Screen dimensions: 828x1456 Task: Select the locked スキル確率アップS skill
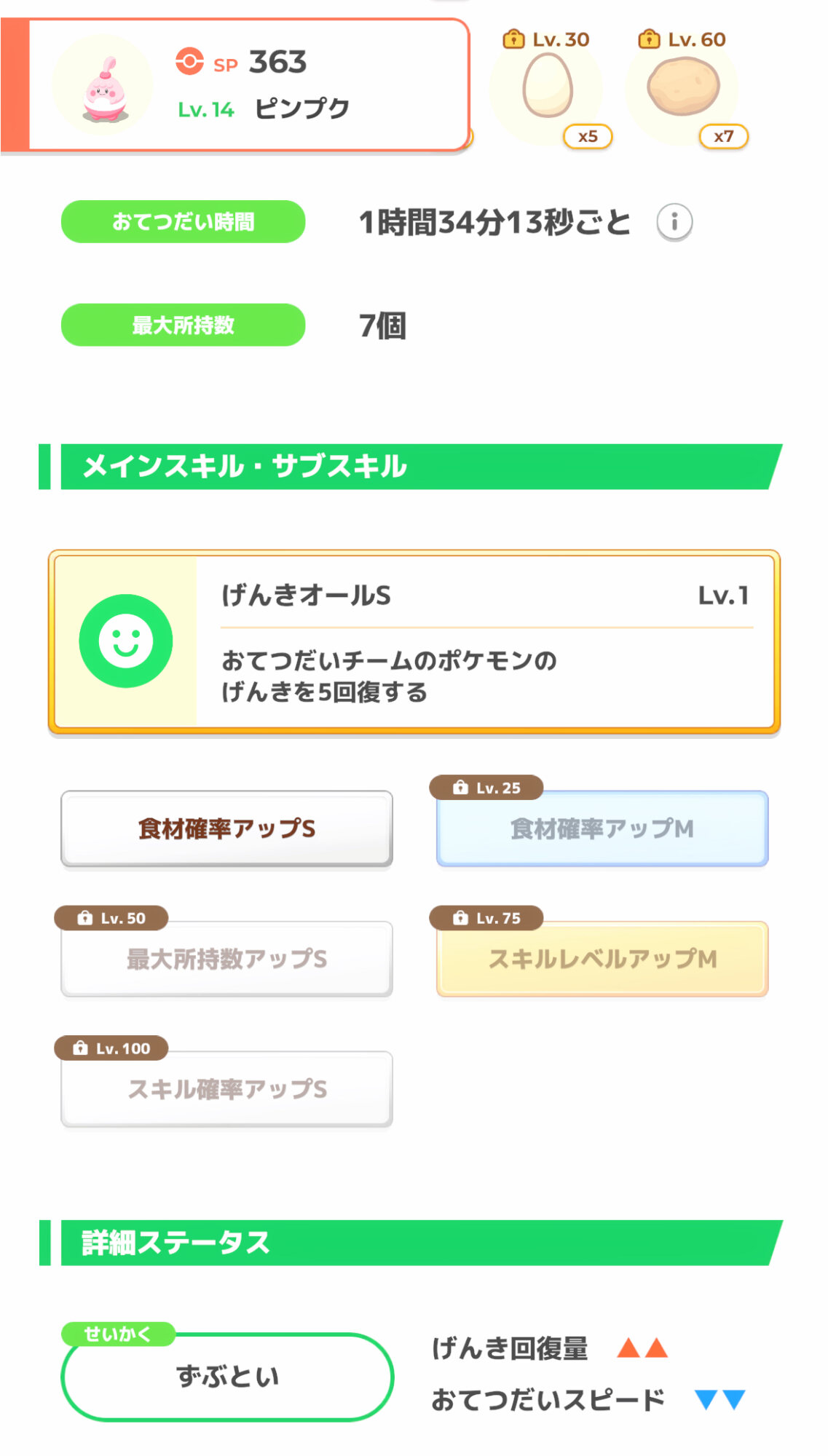(226, 1089)
